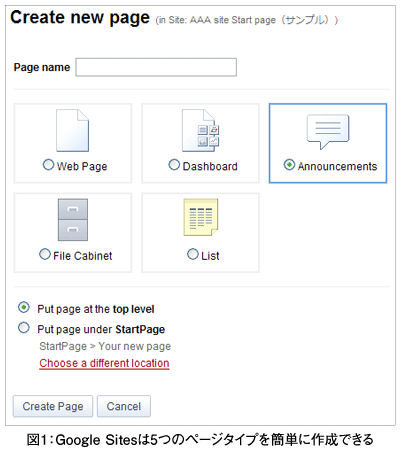Open Choose a different location link
400x450 pixels.
pyautogui.click(x=104, y=363)
